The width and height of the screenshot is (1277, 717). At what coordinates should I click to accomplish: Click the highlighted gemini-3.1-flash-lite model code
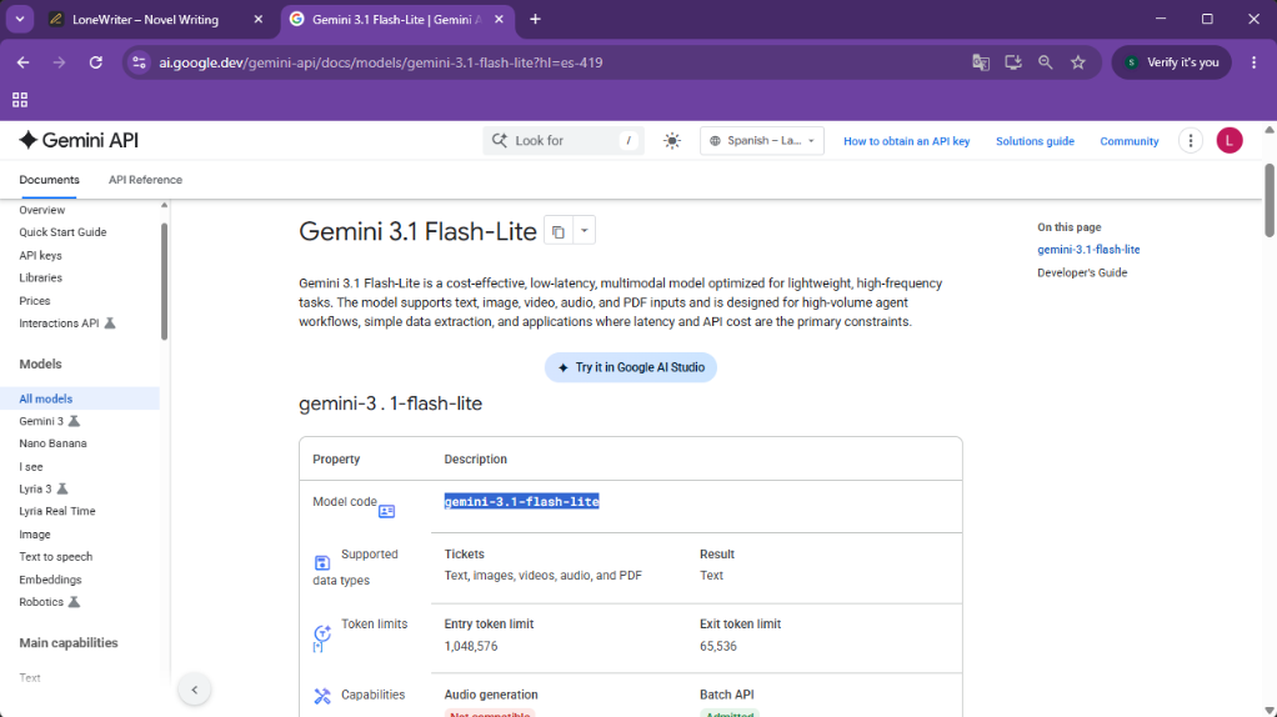point(521,502)
